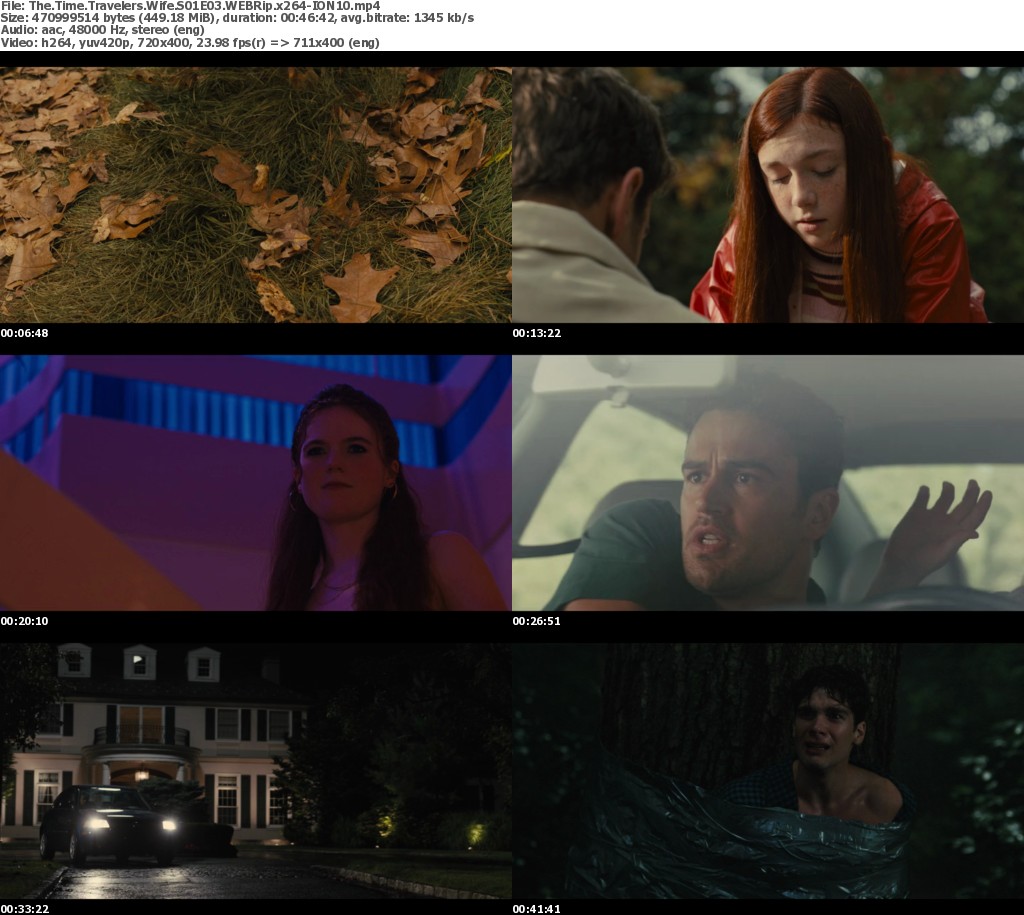
Task: Click the File name line in header
Action: pyautogui.click(x=190, y=6)
